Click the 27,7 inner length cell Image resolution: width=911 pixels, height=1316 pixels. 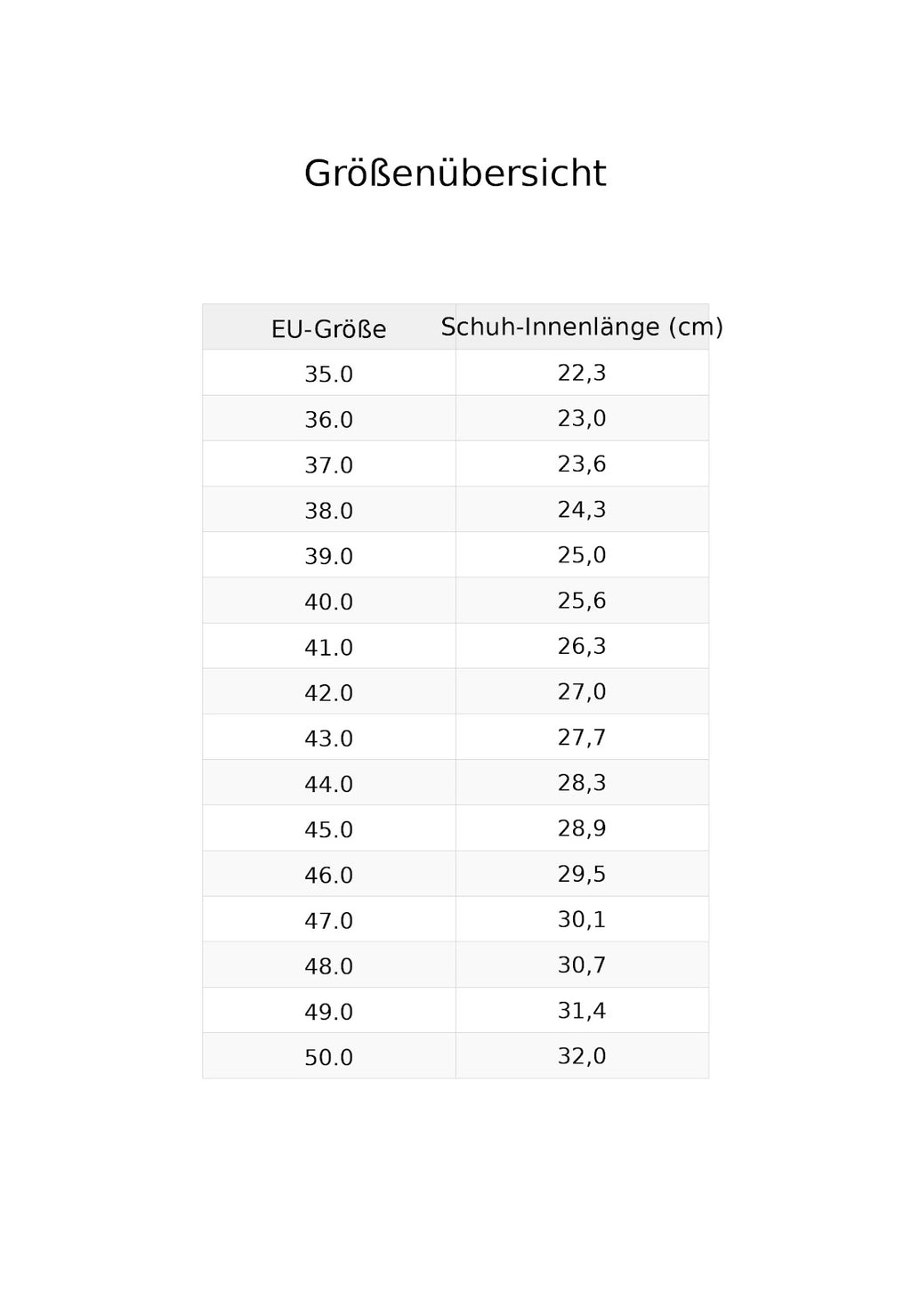[x=582, y=737]
